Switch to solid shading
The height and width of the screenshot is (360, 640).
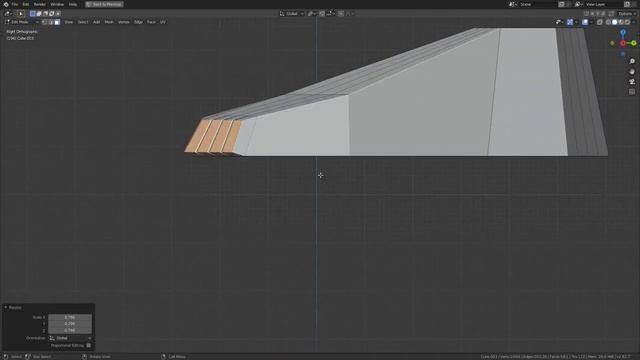[615, 22]
